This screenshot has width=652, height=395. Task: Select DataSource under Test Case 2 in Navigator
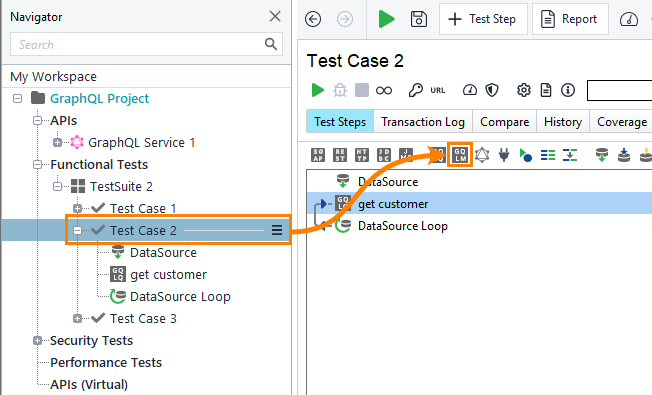tap(163, 252)
